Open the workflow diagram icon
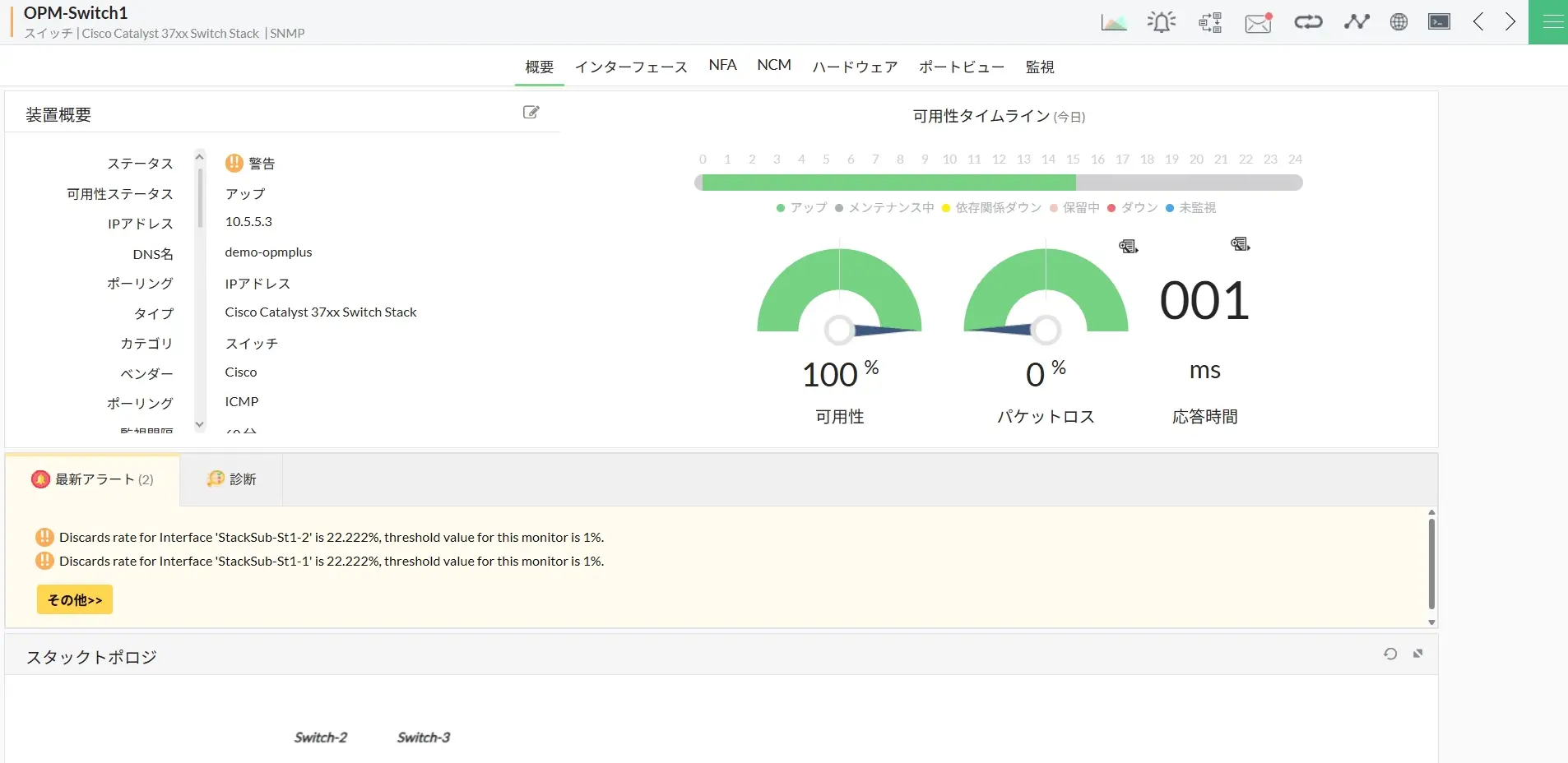1568x763 pixels. pos(1210,22)
